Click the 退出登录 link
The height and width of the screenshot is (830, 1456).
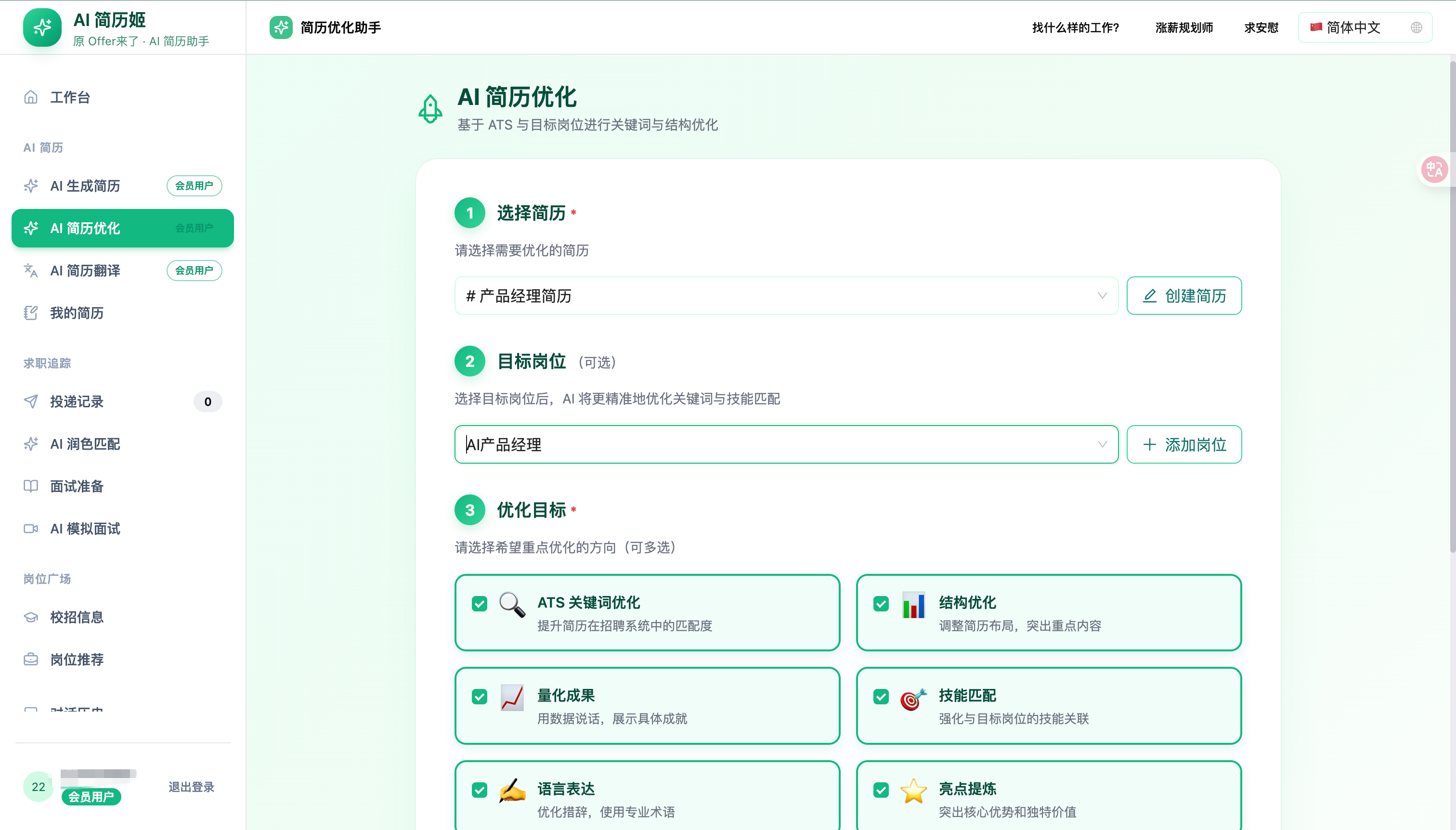(191, 787)
